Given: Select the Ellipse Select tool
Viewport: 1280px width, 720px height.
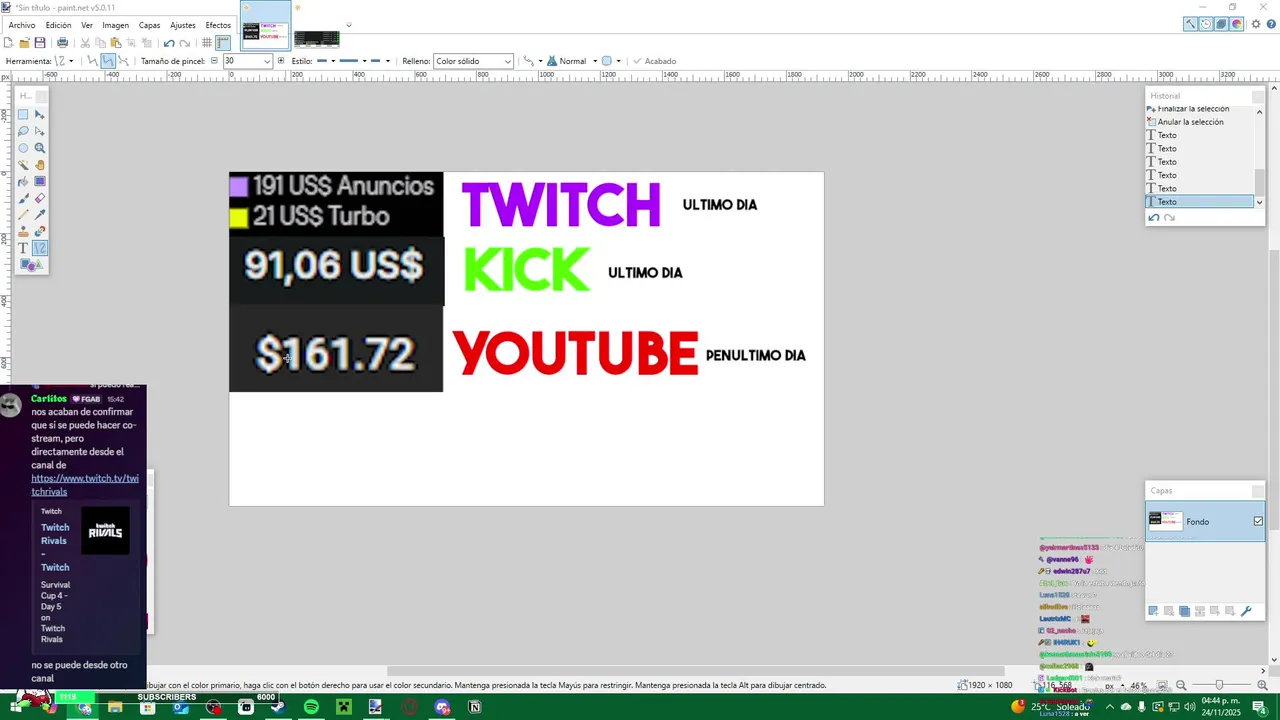Looking at the screenshot, I should point(23,148).
